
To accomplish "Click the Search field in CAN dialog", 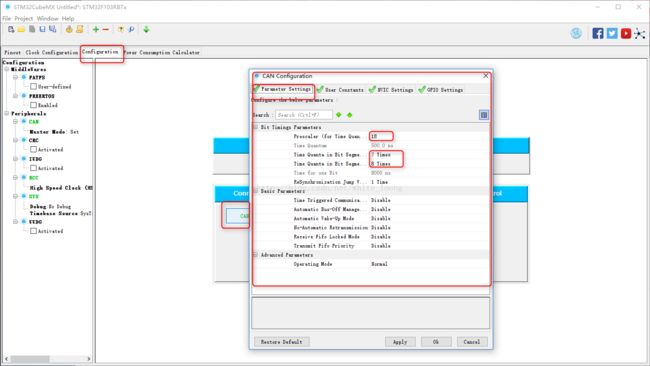I will pos(304,115).
